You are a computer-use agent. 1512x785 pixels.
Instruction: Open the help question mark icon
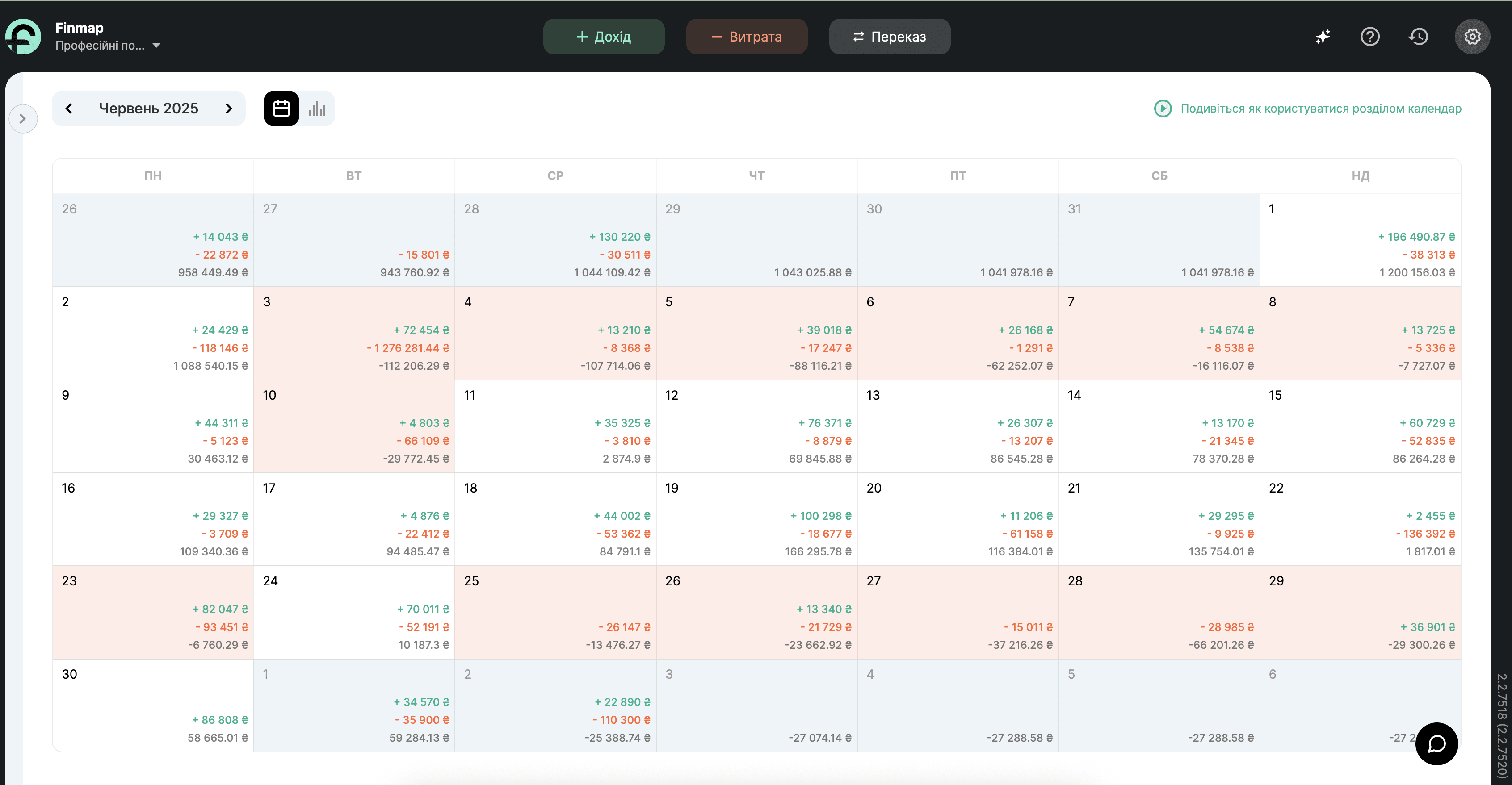[x=1370, y=36]
